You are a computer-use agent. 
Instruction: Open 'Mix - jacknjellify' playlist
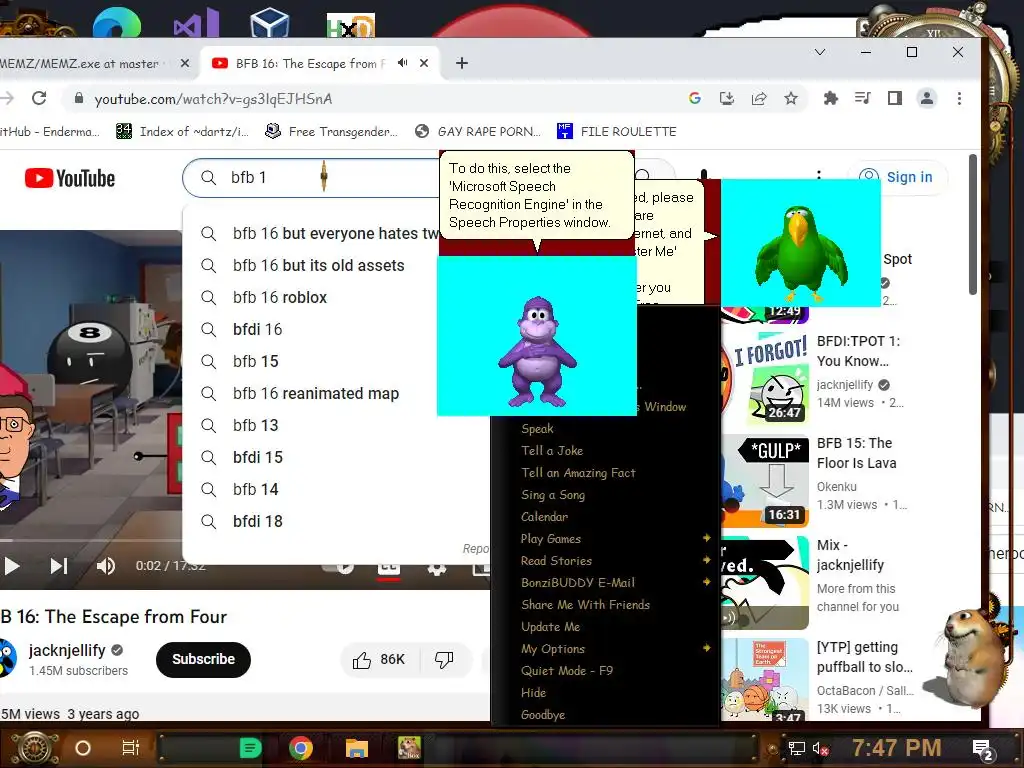pyautogui.click(x=850, y=555)
